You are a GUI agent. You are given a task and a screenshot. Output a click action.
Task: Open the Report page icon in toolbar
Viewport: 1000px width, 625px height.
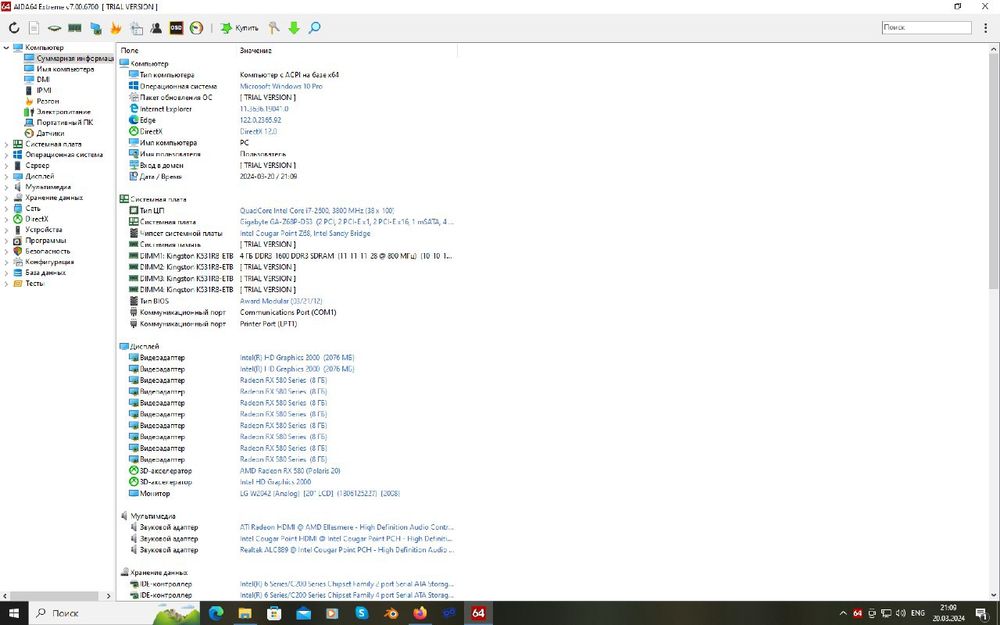coord(34,28)
